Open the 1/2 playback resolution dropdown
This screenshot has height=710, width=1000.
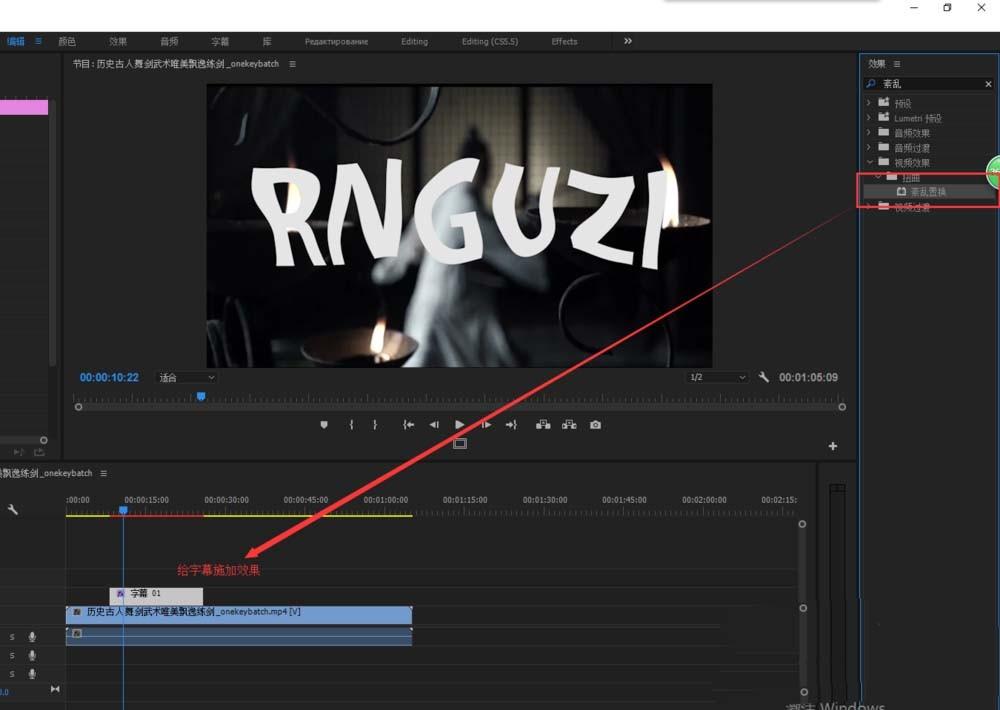click(716, 377)
